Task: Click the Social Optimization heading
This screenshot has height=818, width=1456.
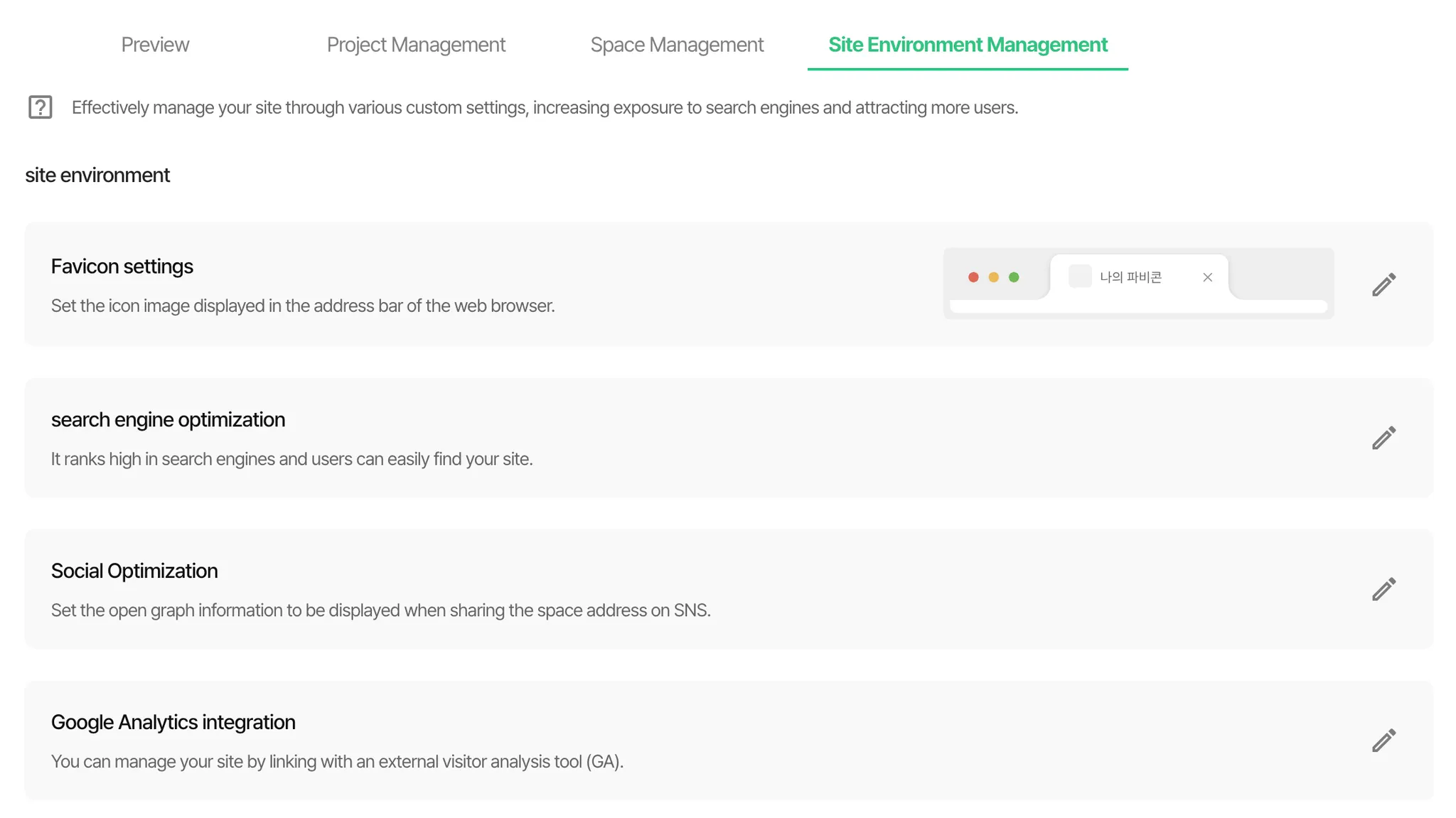Action: point(134,571)
